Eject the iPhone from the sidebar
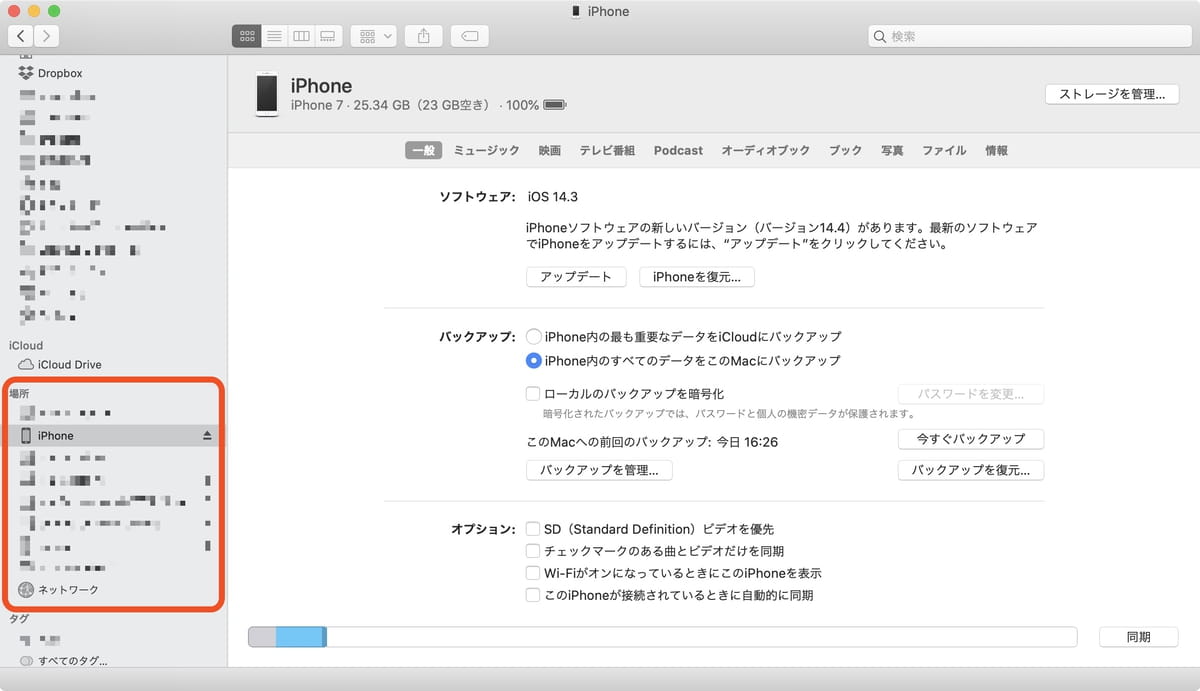1200x691 pixels. click(x=208, y=436)
